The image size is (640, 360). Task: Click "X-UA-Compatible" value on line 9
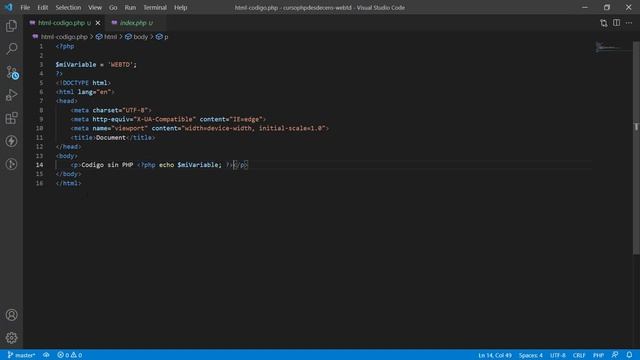165,119
